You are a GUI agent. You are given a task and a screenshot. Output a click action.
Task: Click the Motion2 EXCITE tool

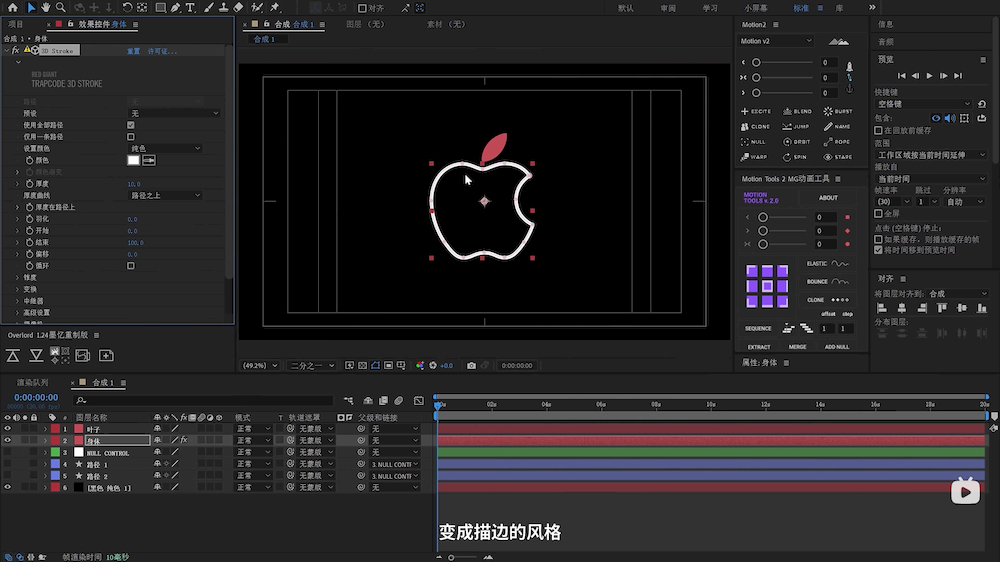[x=756, y=111]
